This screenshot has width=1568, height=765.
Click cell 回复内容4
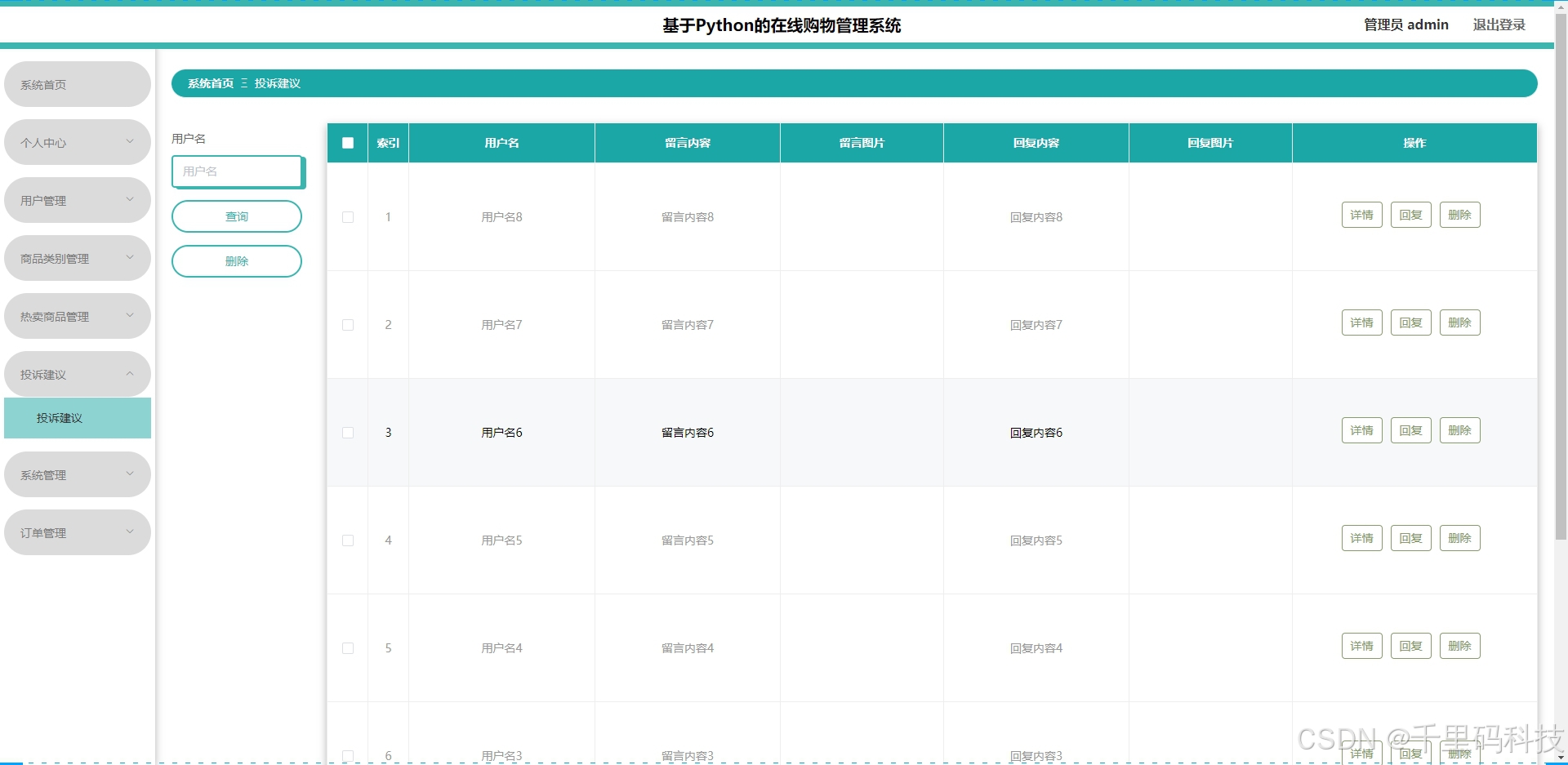coord(1036,648)
